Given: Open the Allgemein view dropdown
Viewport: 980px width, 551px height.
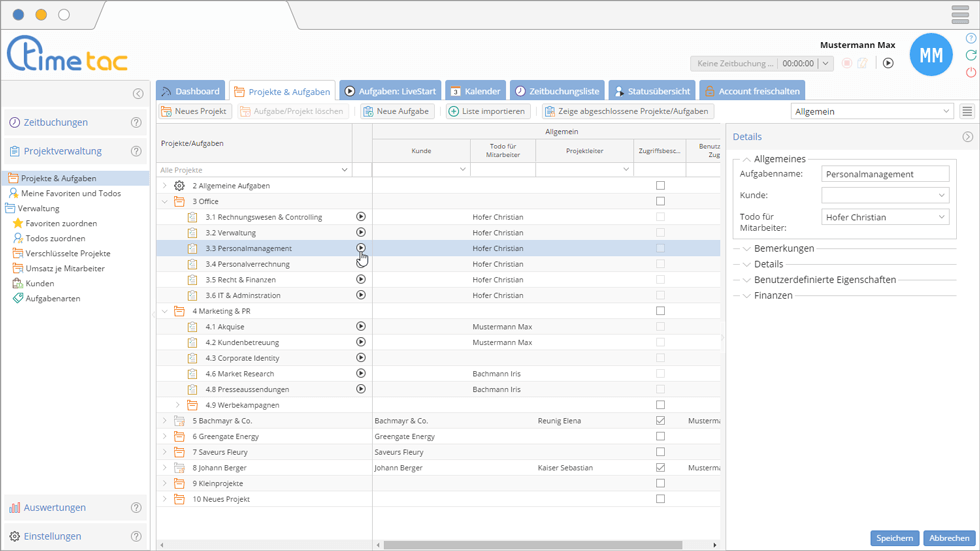Looking at the screenshot, I should click(871, 112).
